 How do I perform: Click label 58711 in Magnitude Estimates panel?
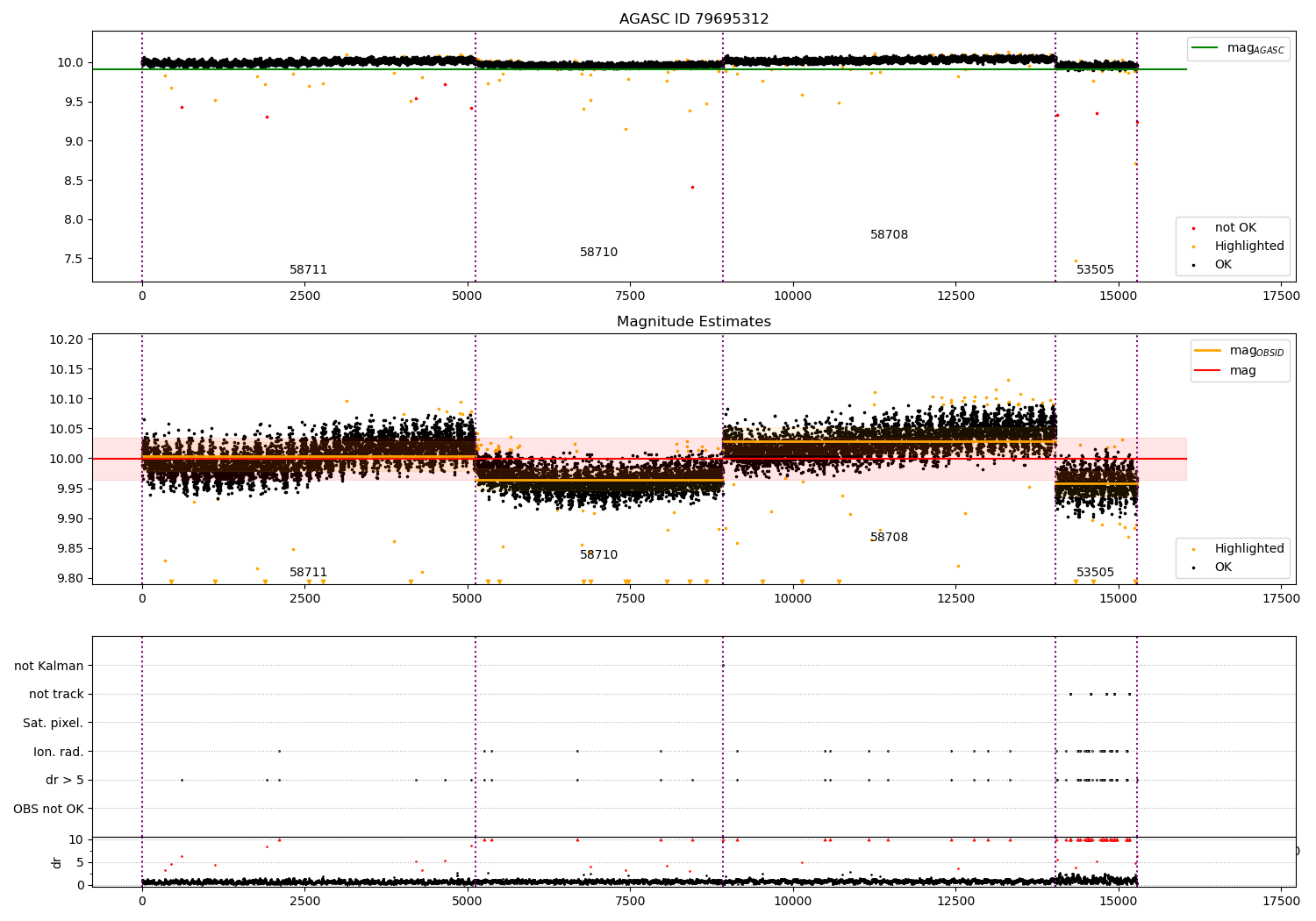(308, 573)
